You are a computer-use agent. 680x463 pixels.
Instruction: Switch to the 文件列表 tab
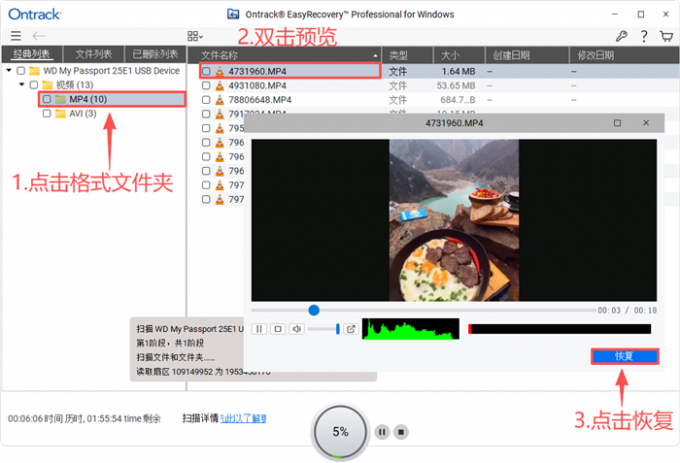point(94,54)
